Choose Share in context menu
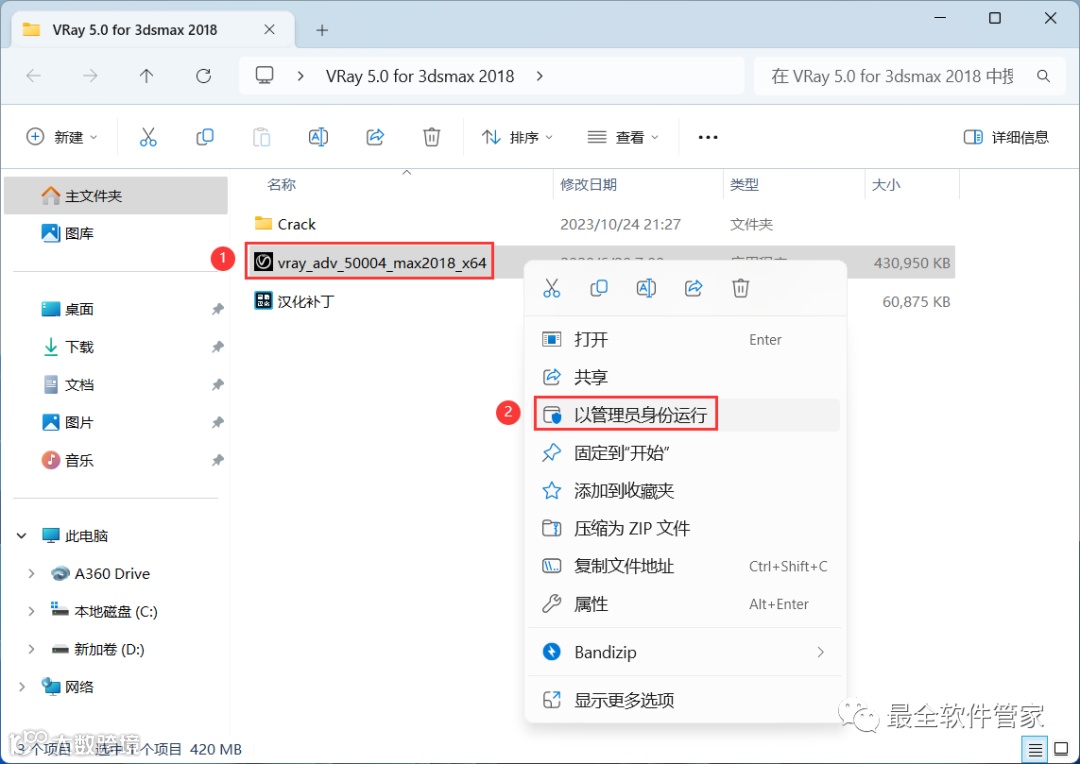1080x764 pixels. click(687, 377)
